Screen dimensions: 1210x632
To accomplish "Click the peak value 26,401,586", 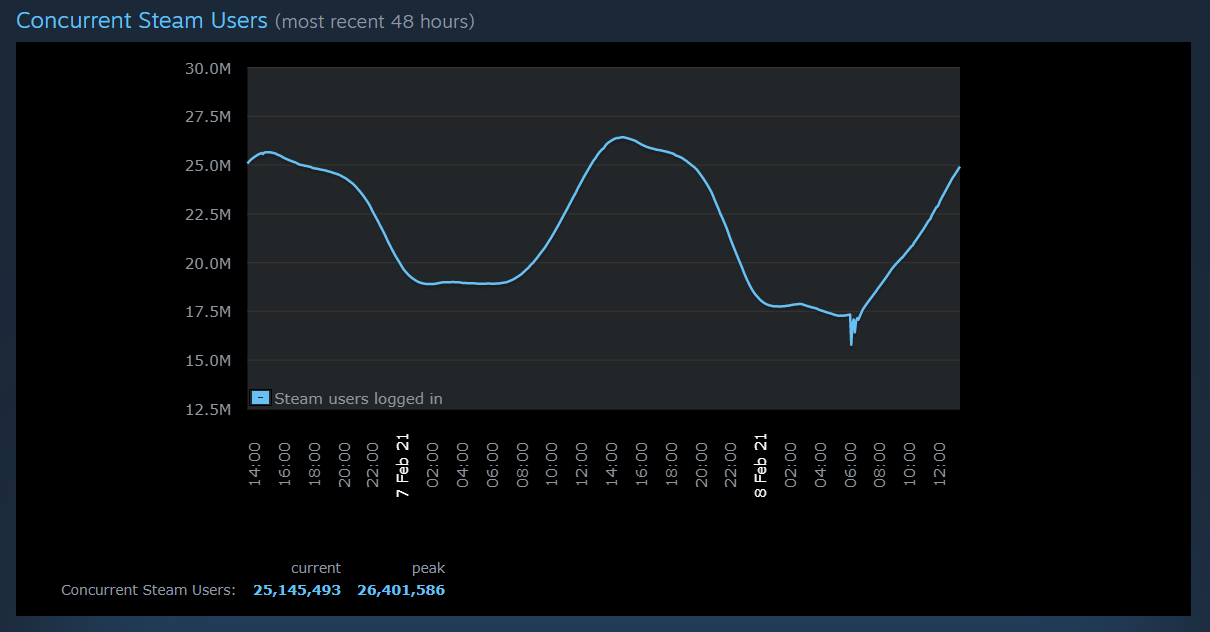I will pos(401,590).
